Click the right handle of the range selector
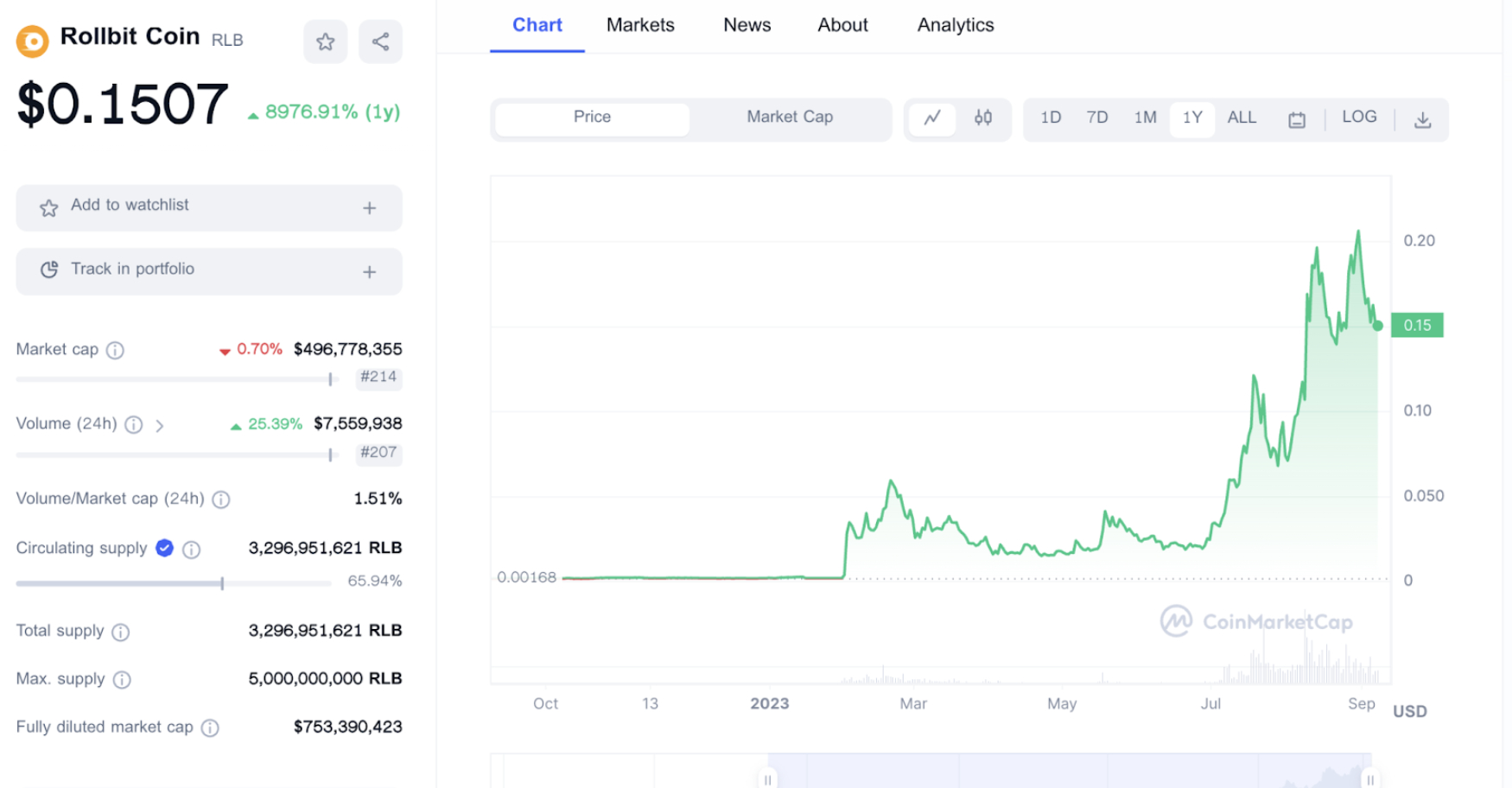Viewport: 1512px width, 788px height. point(1370,779)
